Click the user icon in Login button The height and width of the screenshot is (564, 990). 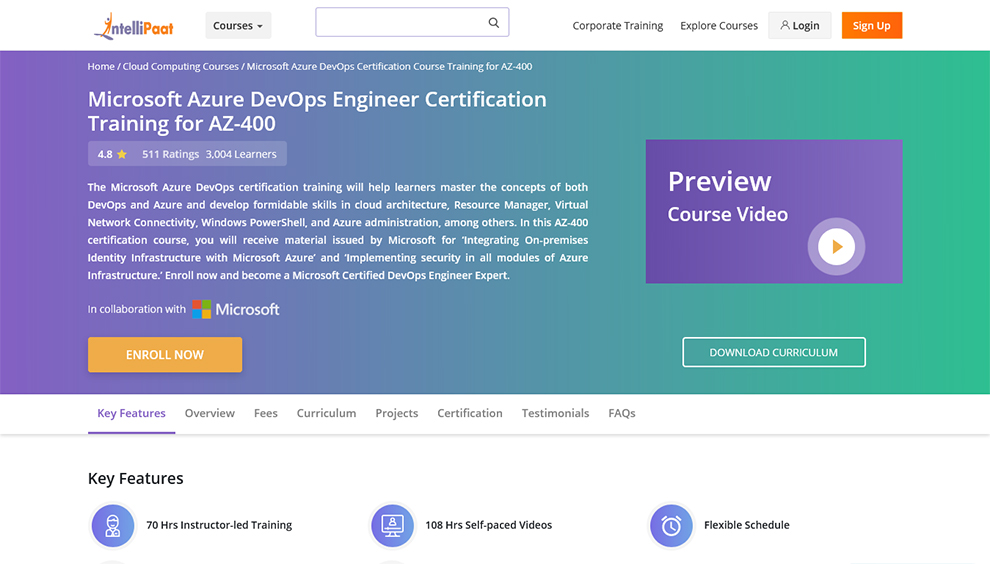785,25
